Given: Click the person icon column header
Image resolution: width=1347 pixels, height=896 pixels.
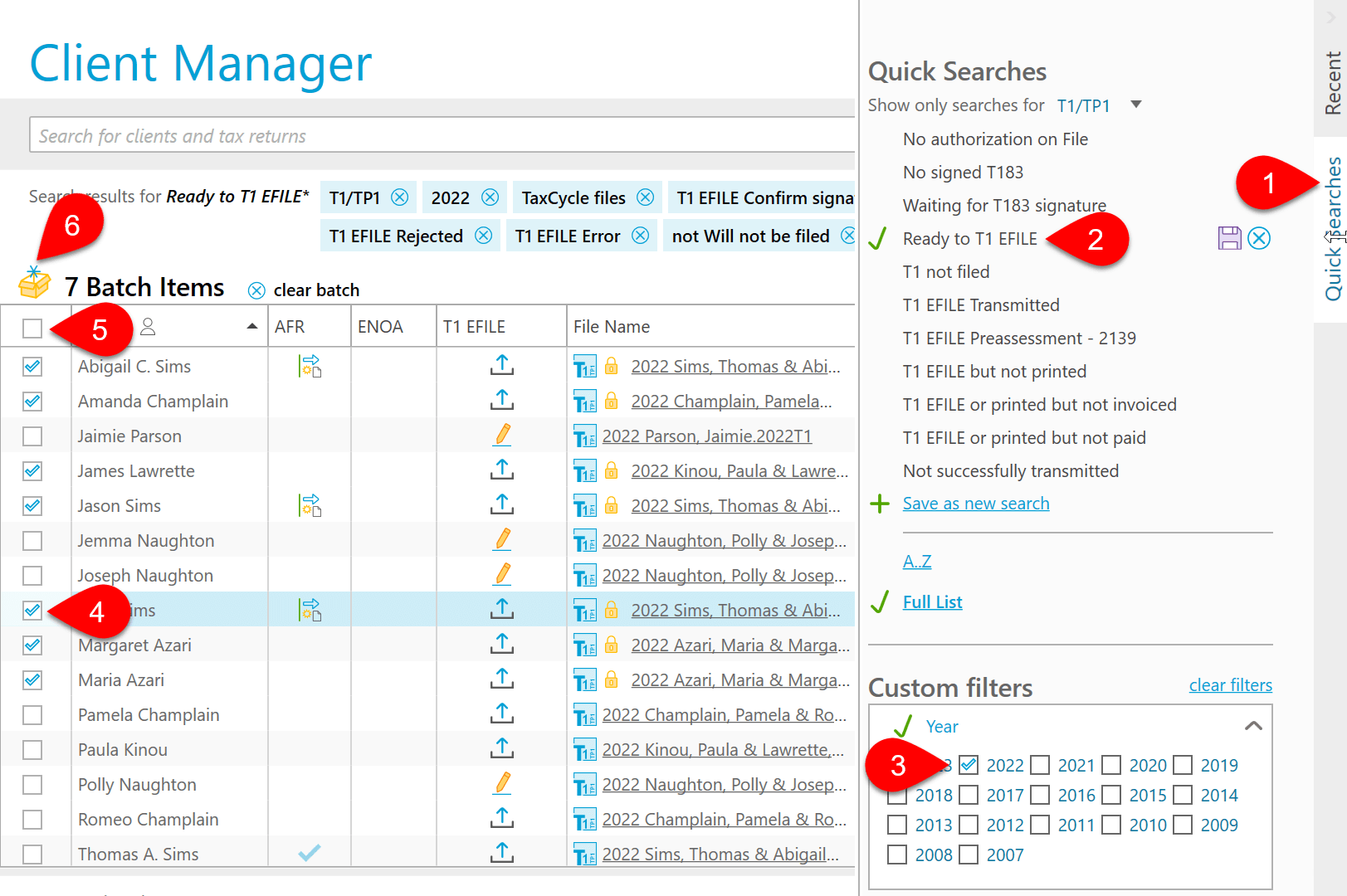Looking at the screenshot, I should pos(148,327).
